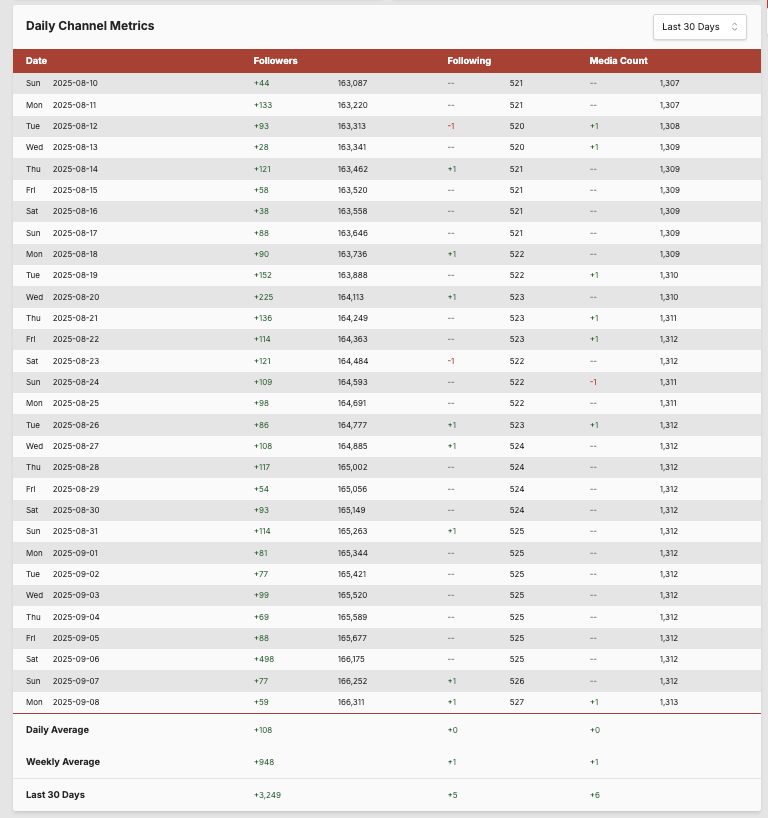The width and height of the screenshot is (768, 818).
Task: Click the Daily Average row label
Action: [57, 730]
